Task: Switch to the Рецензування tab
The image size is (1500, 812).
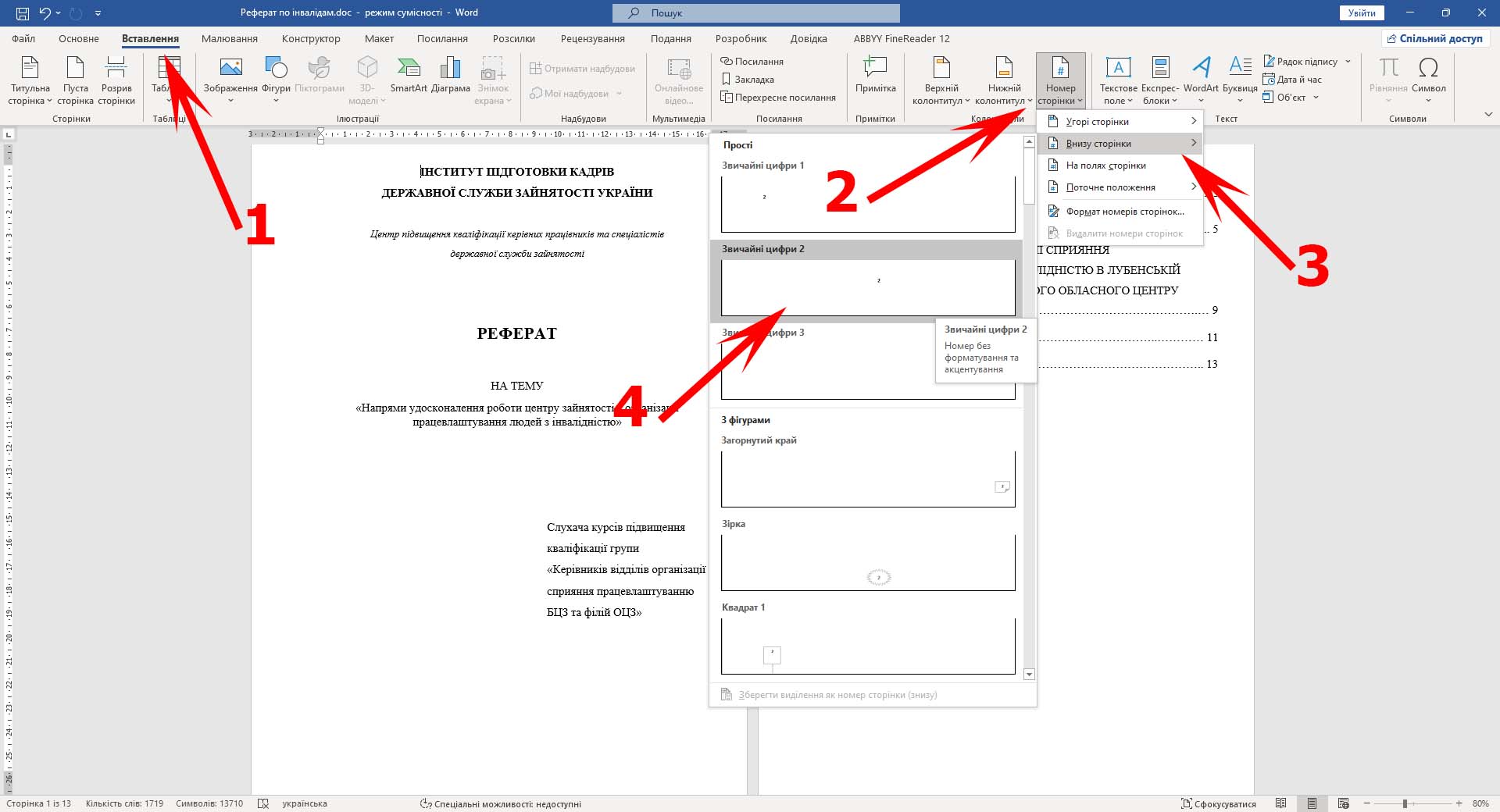Action: (x=592, y=38)
